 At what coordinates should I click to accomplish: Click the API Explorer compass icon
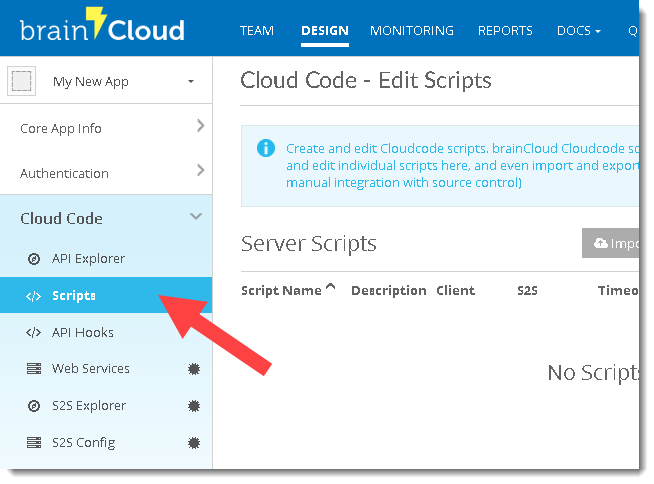point(33,259)
